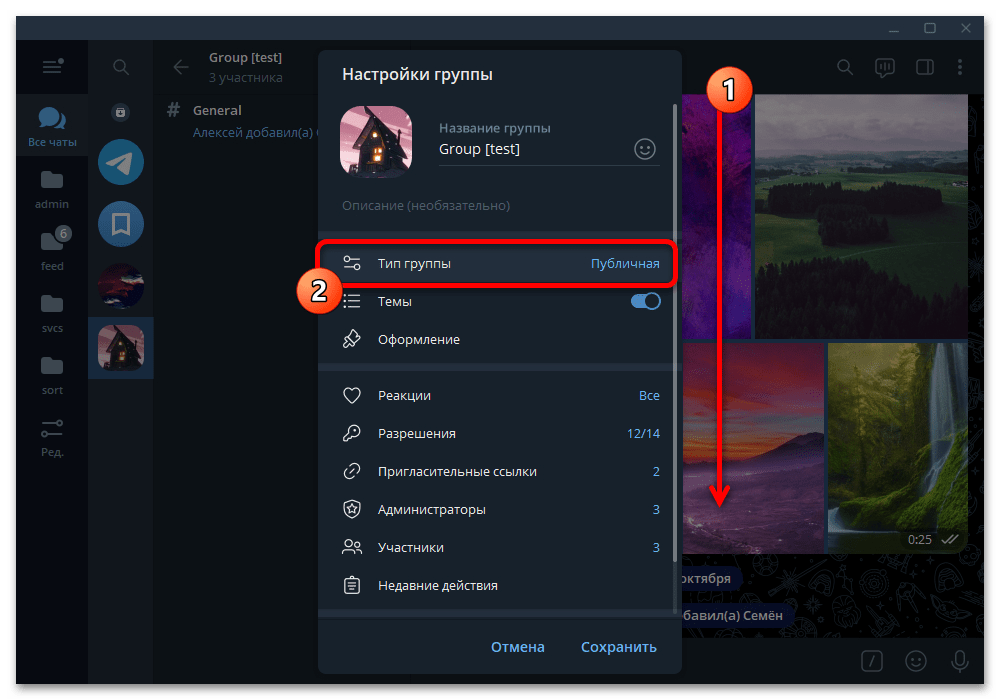Select the All chats folder
The width and height of the screenshot is (1000, 700).
coord(52,127)
